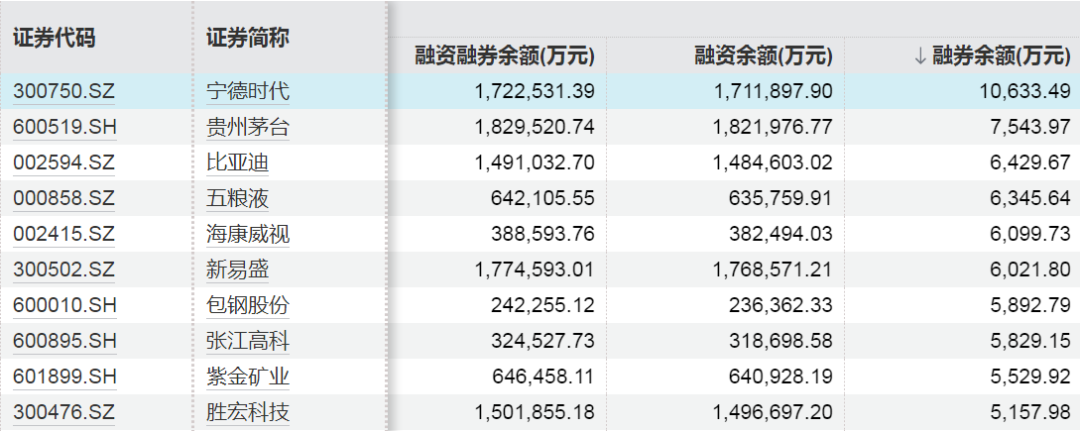
Task: Sort by 融券余额(万元) column header
Action: click(992, 55)
